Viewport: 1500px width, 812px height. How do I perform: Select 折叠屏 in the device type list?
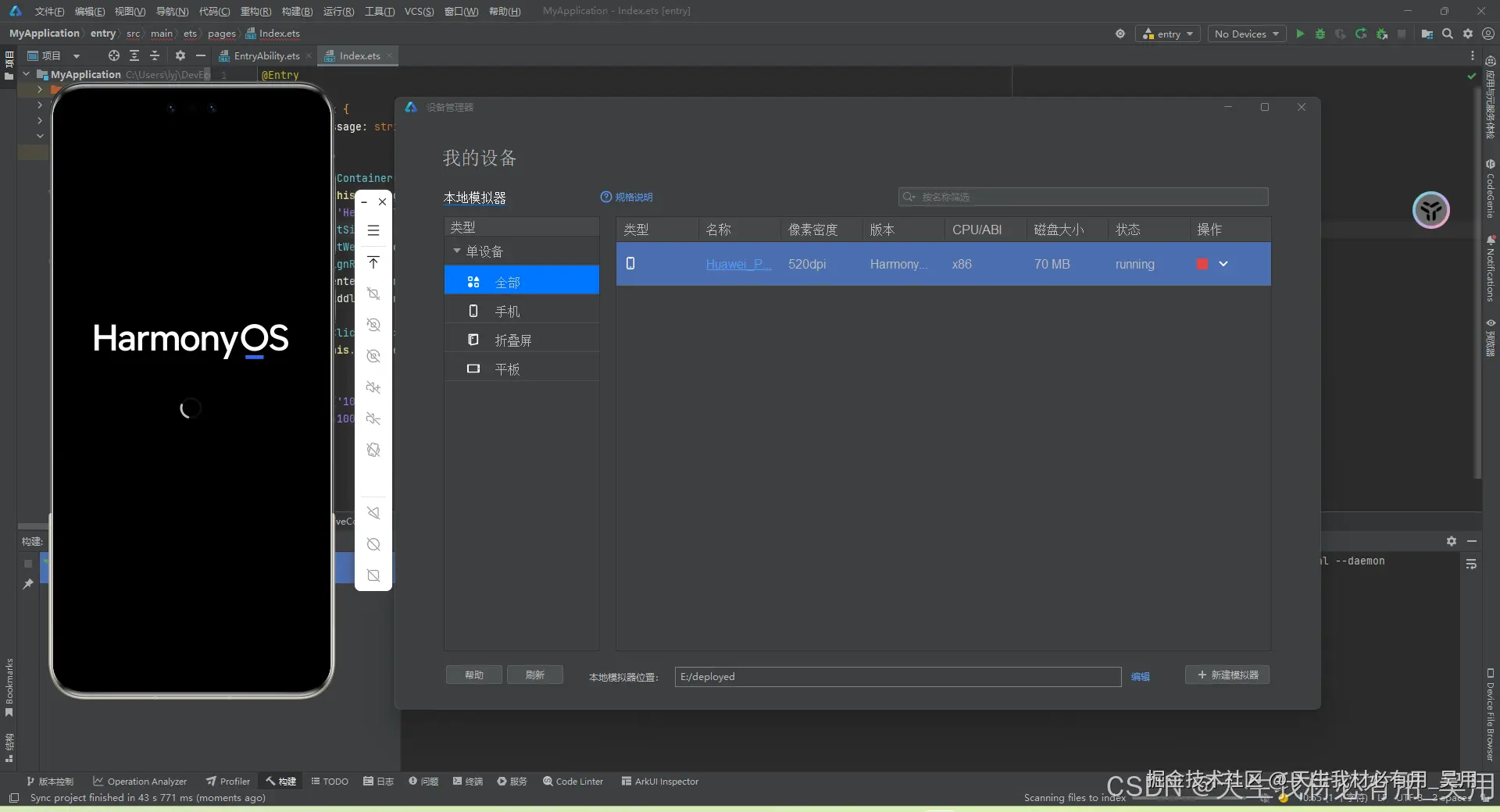point(522,340)
